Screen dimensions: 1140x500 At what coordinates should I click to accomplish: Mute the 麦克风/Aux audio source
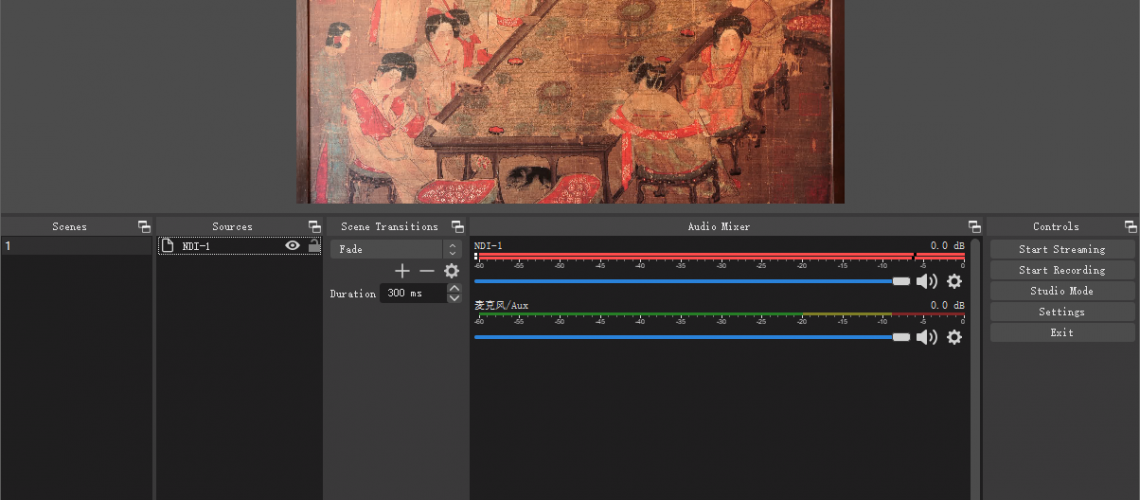926,337
